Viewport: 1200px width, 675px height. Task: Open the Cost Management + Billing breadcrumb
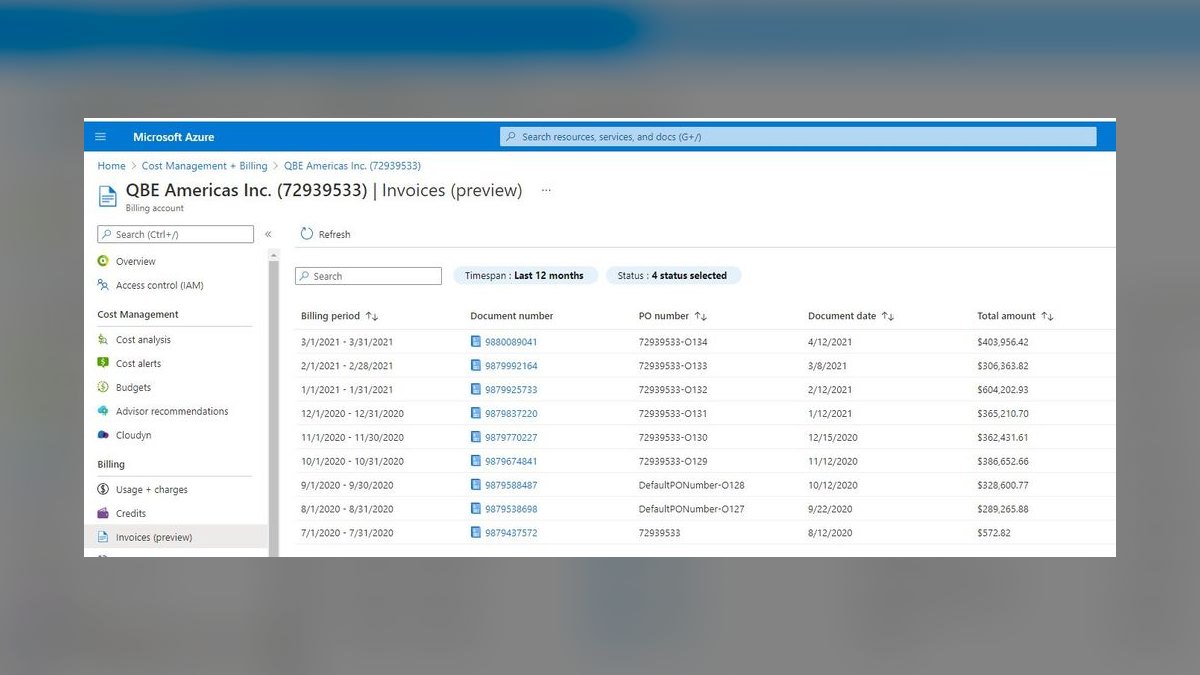pos(204,166)
